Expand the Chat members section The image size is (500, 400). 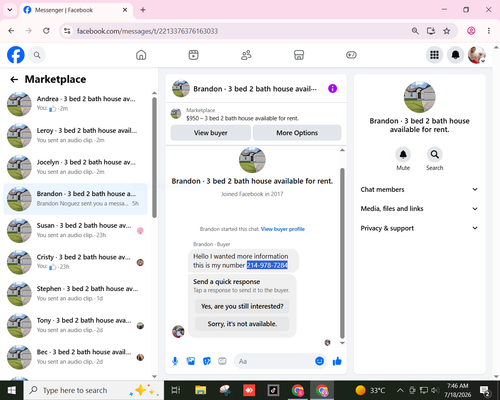point(419,189)
